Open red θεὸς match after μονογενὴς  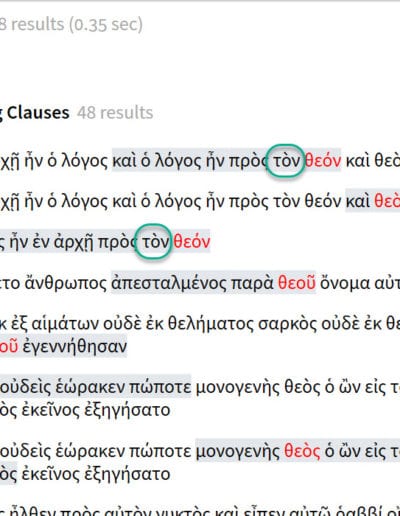(x=302, y=451)
